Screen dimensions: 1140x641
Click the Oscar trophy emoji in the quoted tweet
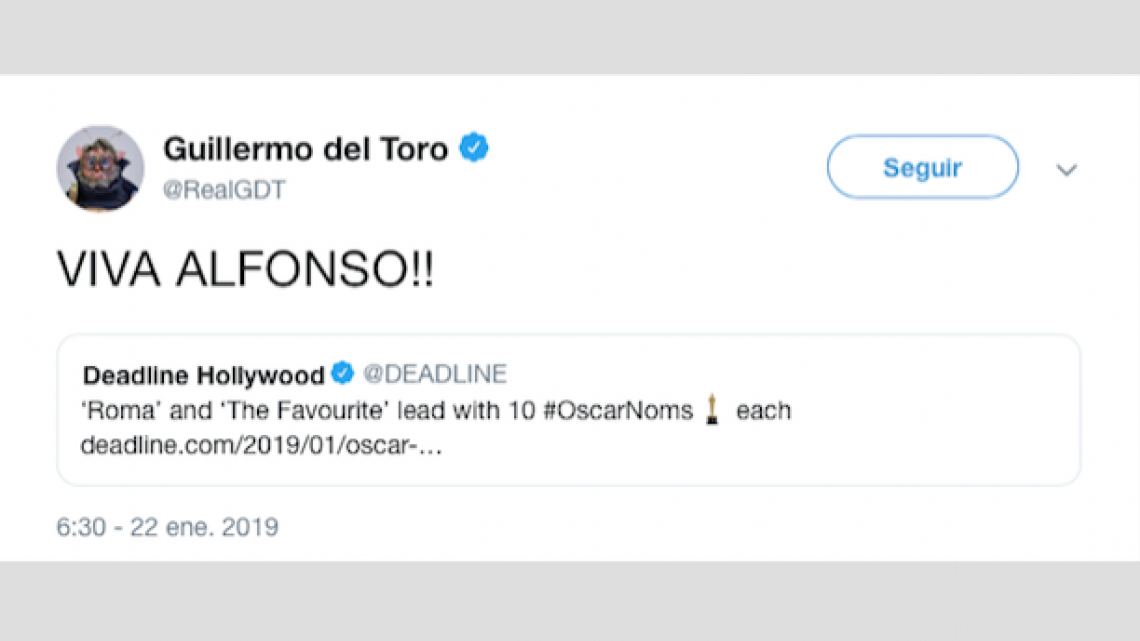coord(713,410)
